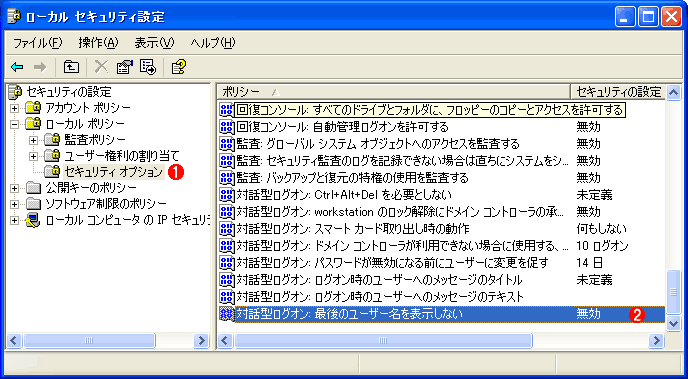Click the Export list toolbar icon

(x=147, y=67)
